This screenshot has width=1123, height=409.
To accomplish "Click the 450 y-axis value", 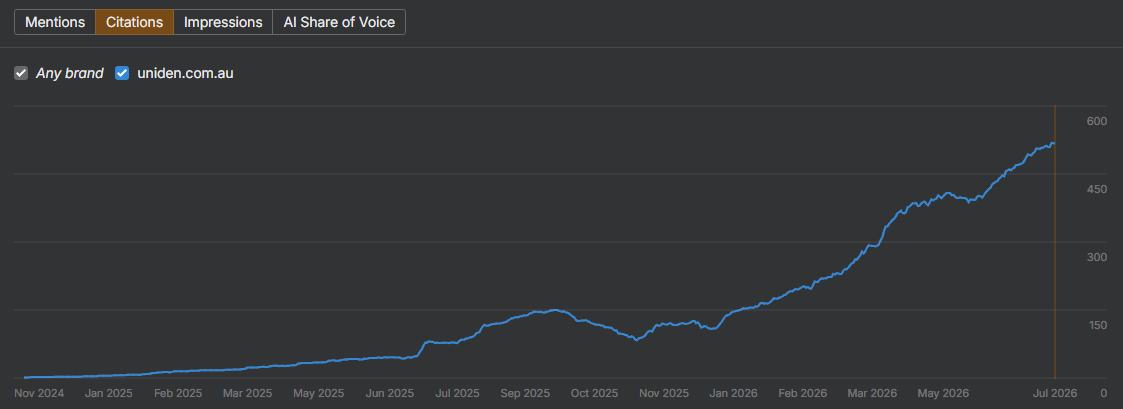I will (x=1097, y=189).
